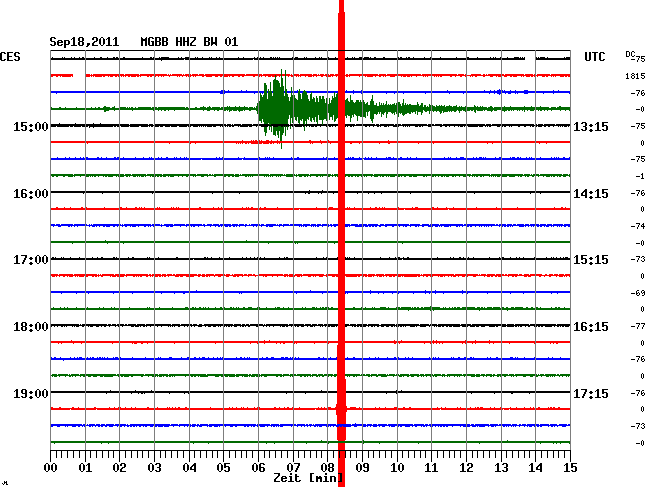Click the 03 minute axis tick label
This screenshot has width=650, height=494.
point(154,468)
